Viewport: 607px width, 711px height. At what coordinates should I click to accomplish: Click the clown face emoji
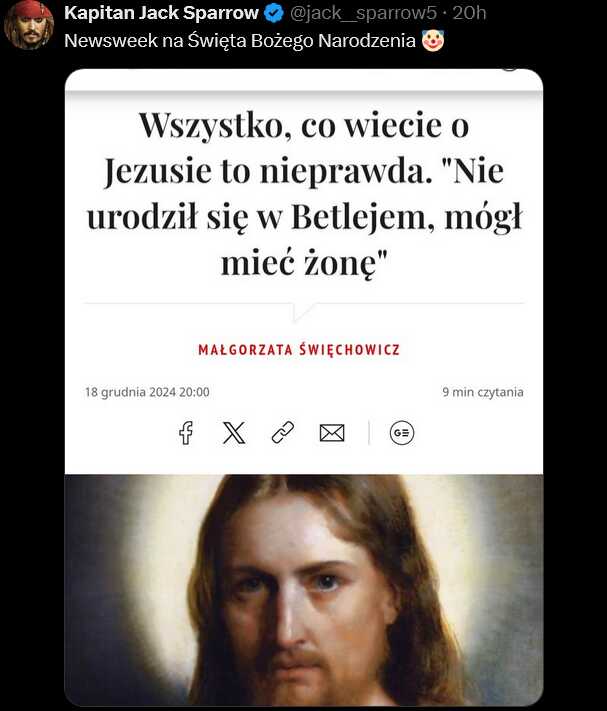pos(433,41)
